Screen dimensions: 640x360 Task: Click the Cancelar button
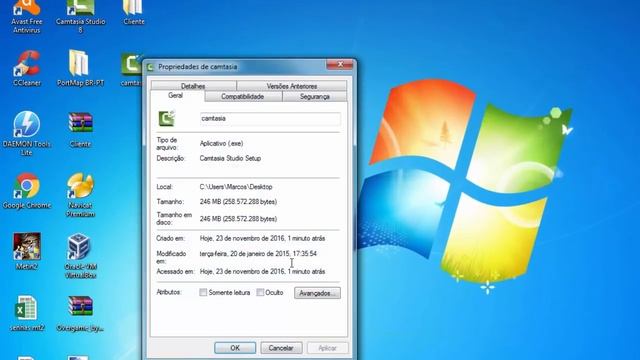pyautogui.click(x=281, y=348)
